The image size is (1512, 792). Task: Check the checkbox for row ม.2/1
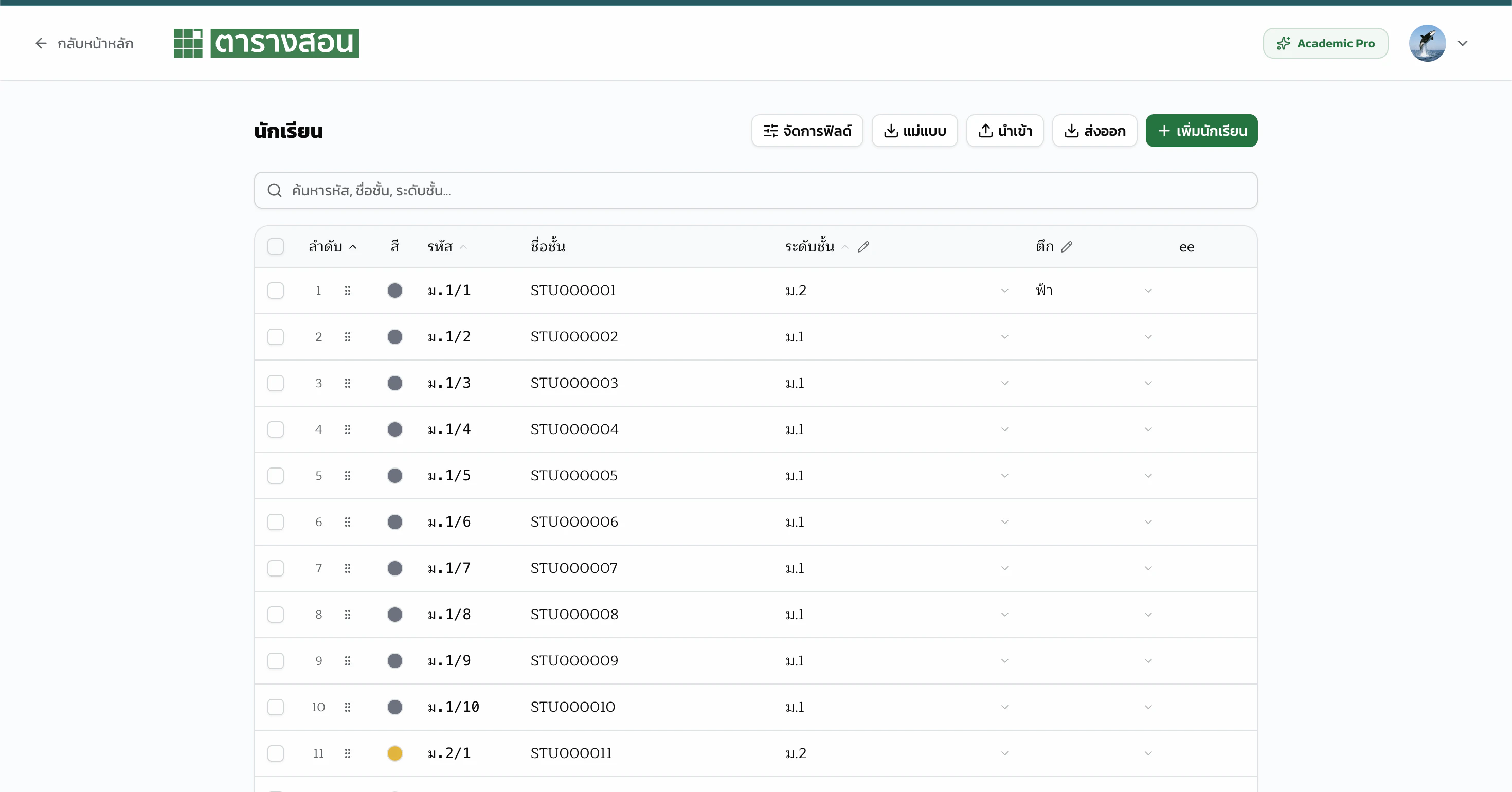tap(275, 753)
